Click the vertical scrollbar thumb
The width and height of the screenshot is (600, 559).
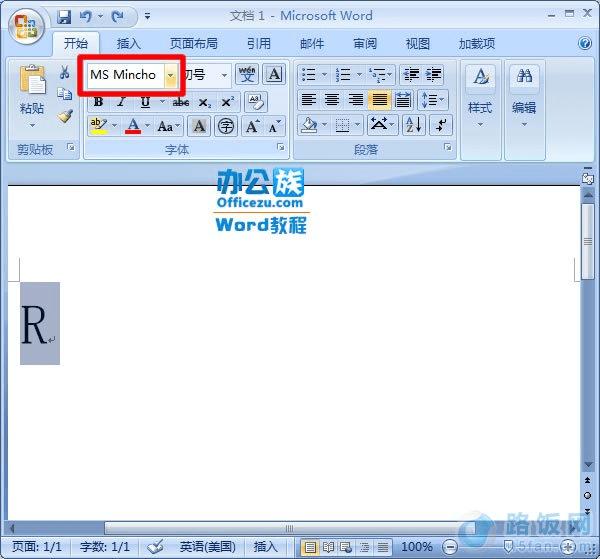(x=588, y=242)
